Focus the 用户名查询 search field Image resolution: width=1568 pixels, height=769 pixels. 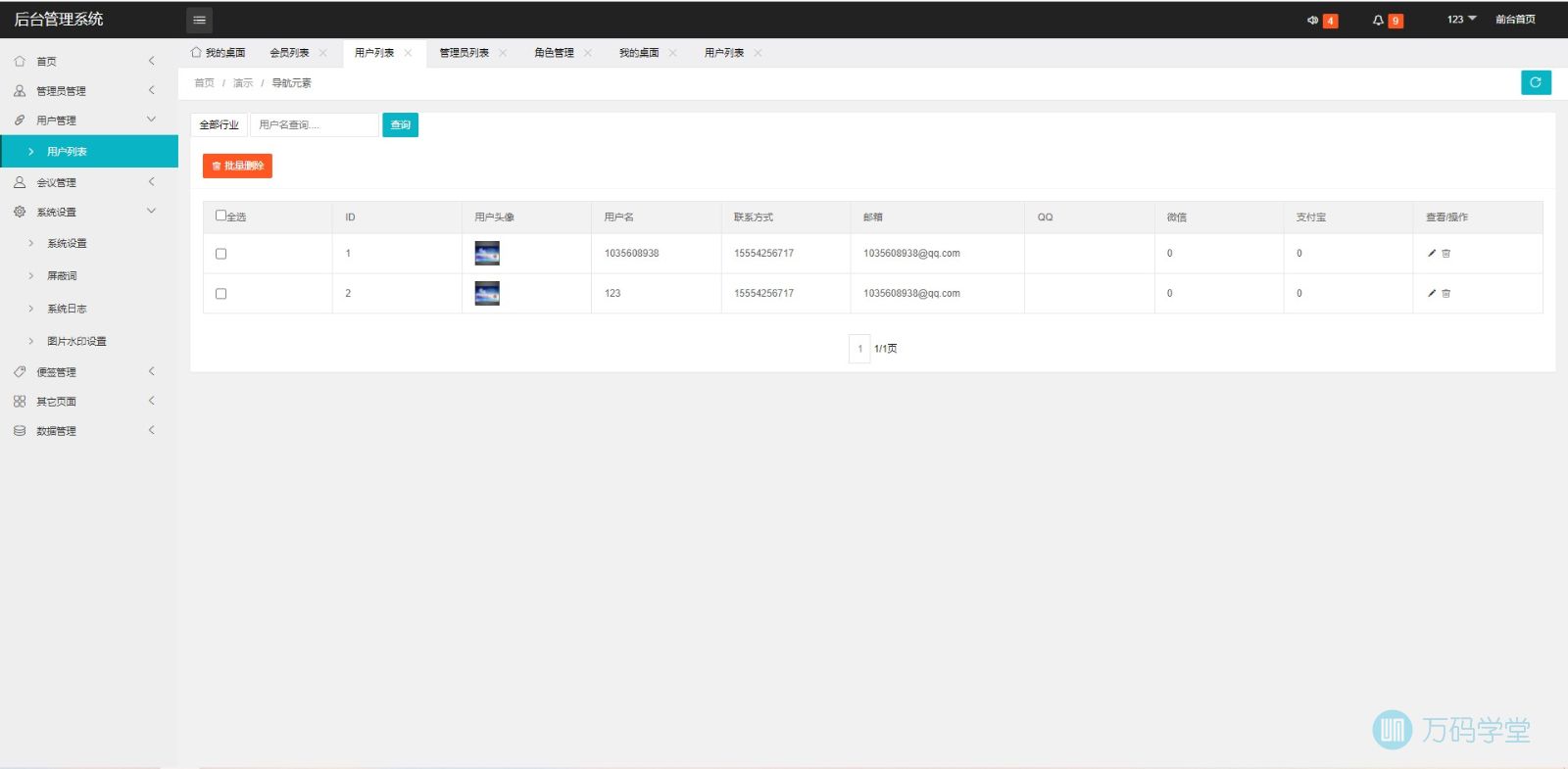click(x=315, y=124)
